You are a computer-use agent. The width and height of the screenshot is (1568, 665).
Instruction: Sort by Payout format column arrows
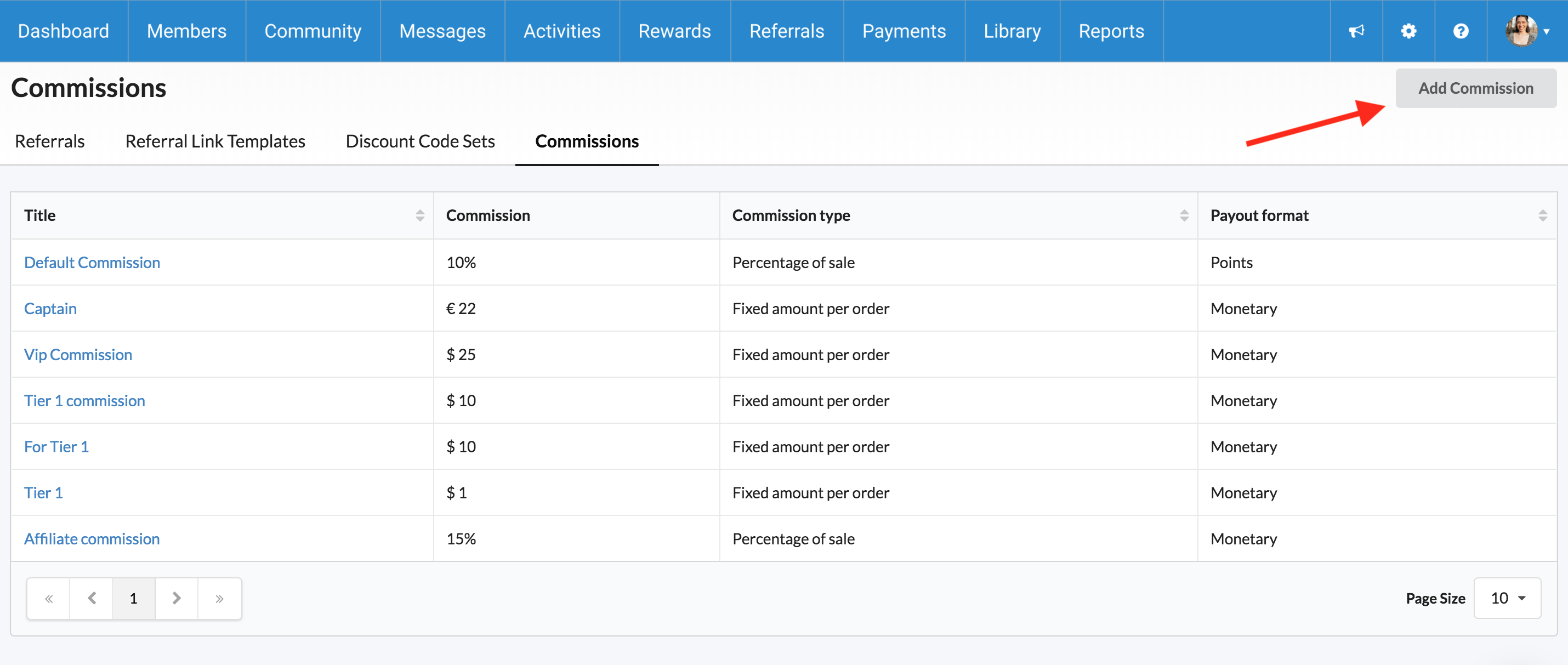1542,215
